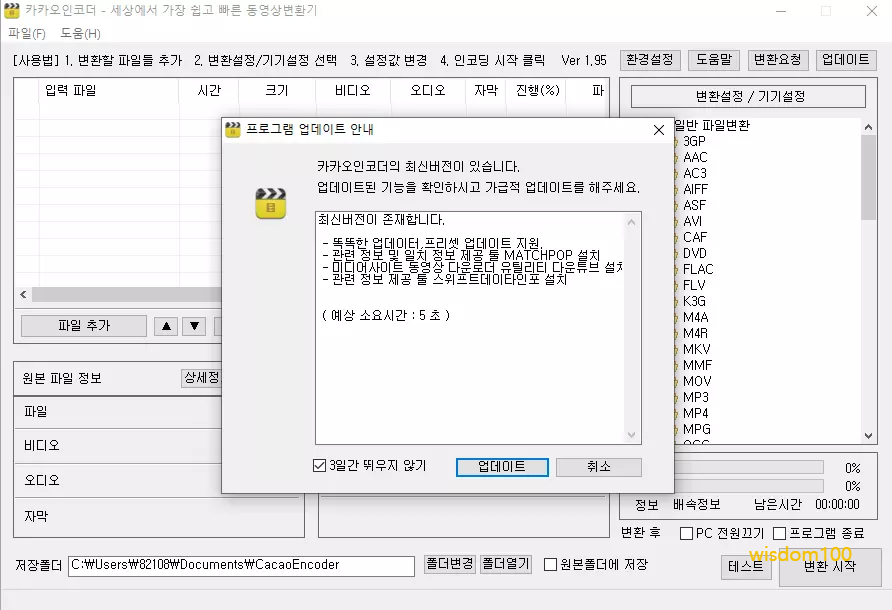
Task: Move the selected file down with the ▼ button
Action: 194,326
